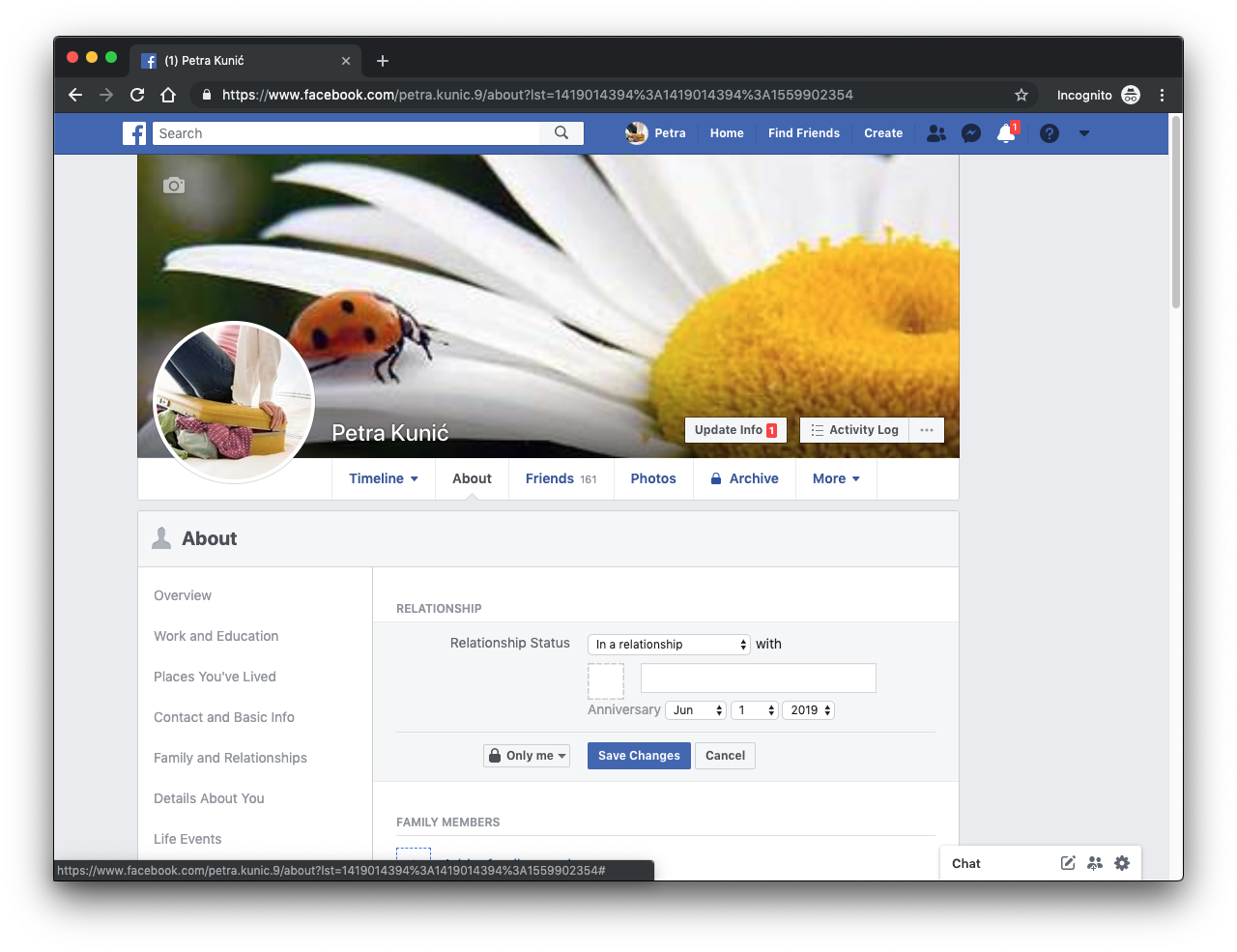Start a new message from the chat bar

click(1068, 863)
